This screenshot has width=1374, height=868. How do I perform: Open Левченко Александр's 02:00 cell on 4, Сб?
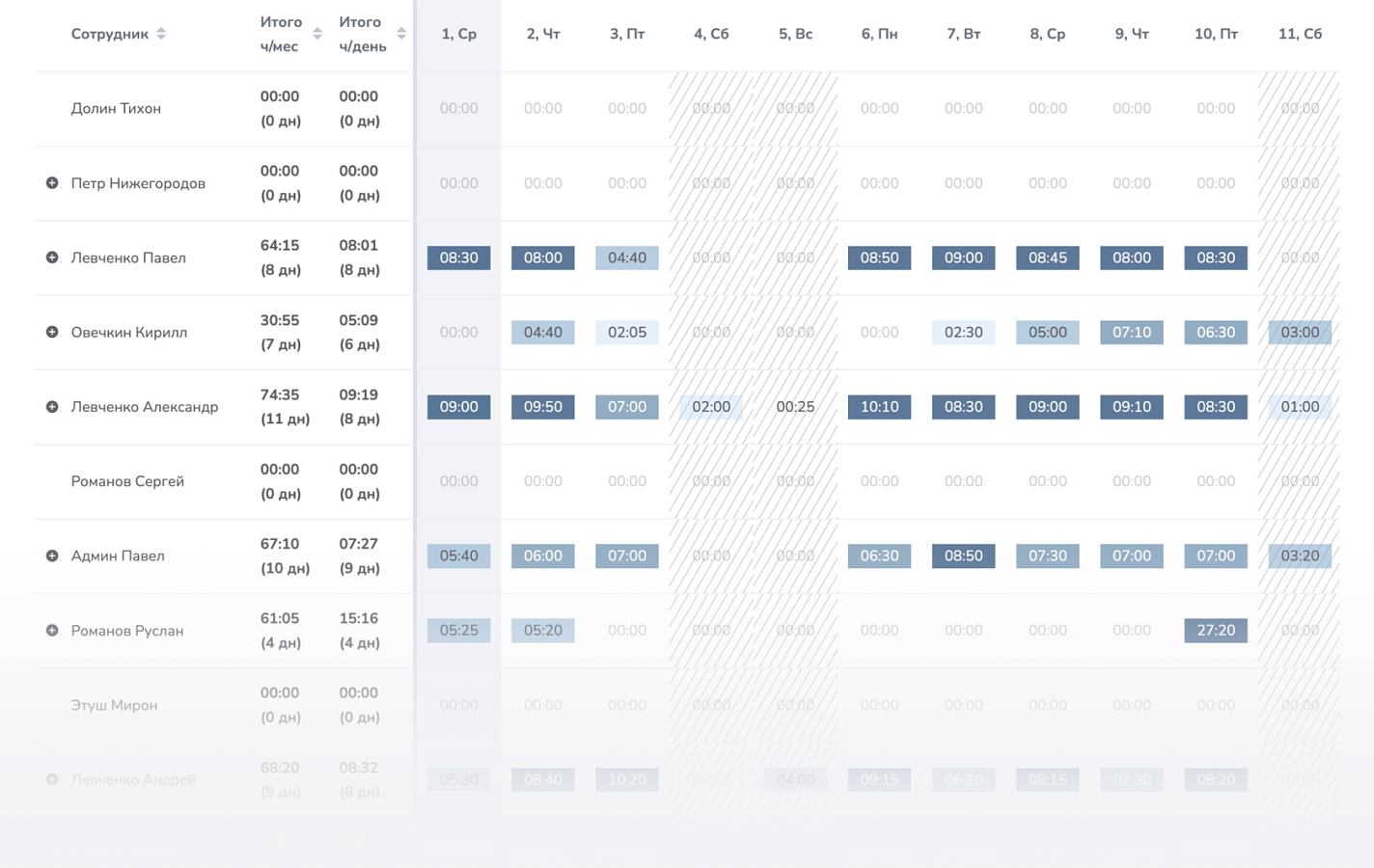point(711,407)
